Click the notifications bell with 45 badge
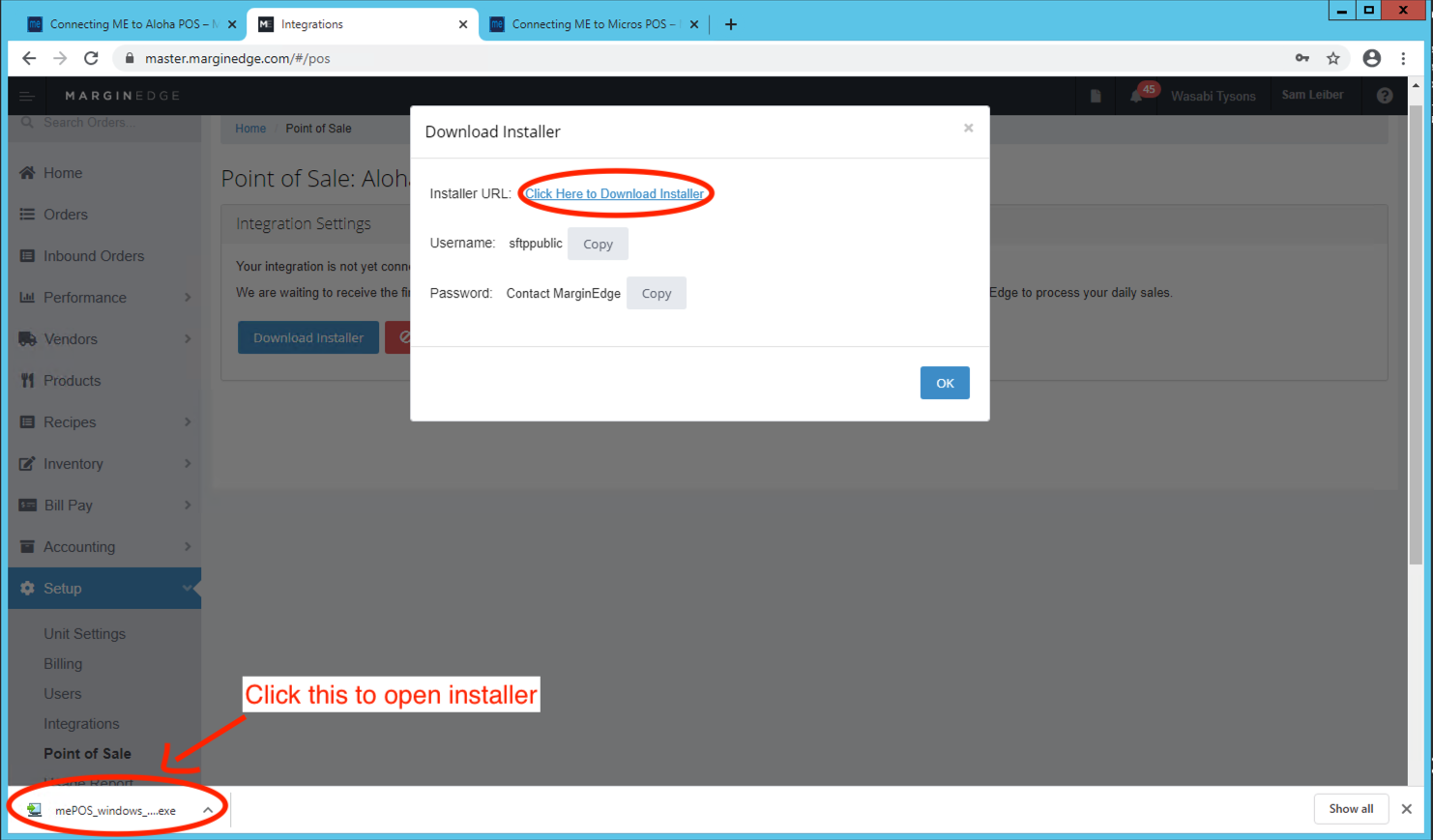The height and width of the screenshot is (840, 1433). tap(1136, 96)
